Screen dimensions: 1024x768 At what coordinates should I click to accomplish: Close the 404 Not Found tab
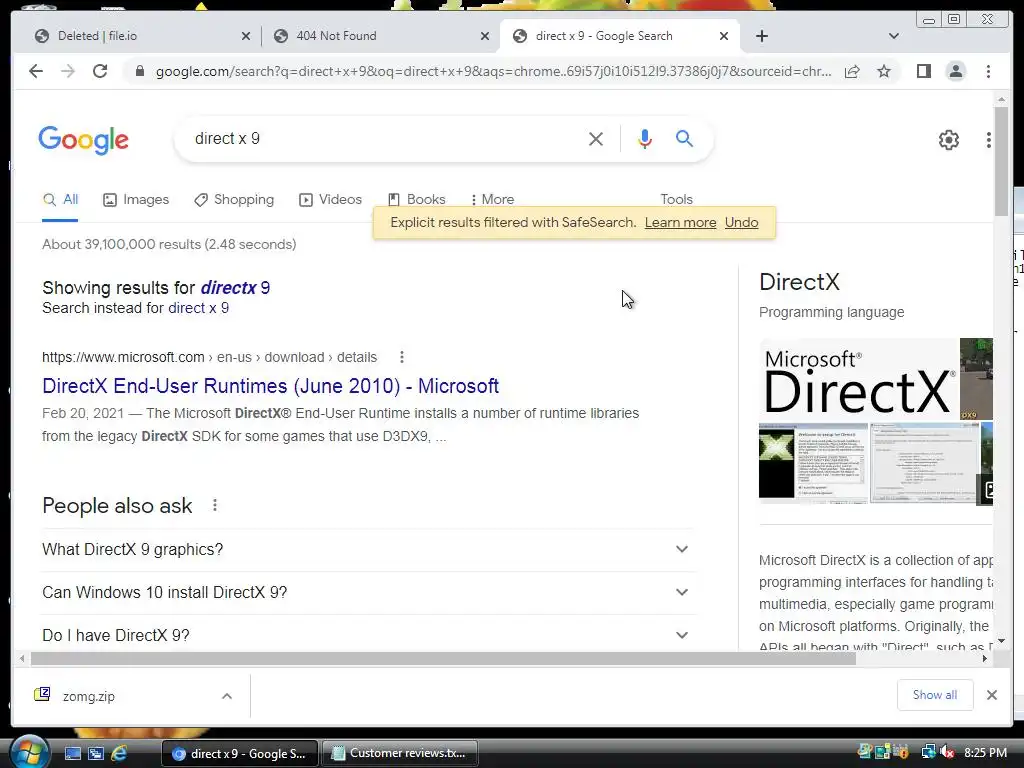click(x=485, y=37)
